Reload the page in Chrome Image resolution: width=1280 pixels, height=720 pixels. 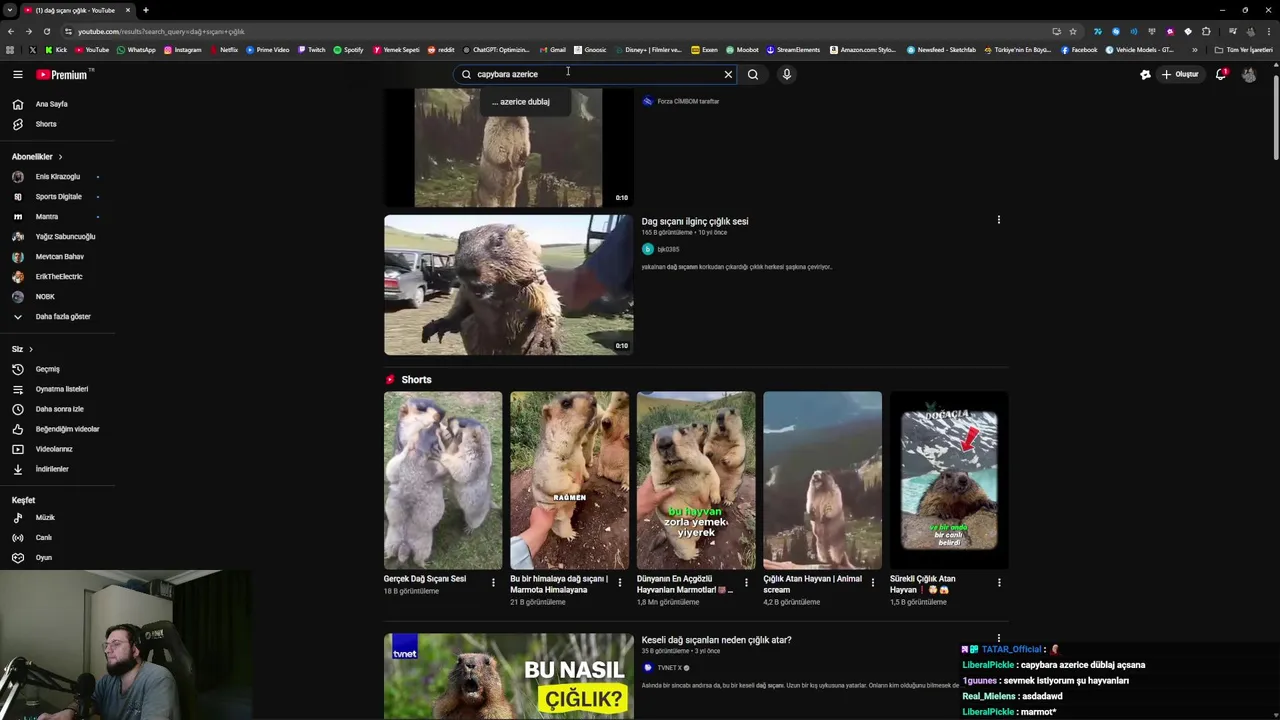tap(46, 31)
